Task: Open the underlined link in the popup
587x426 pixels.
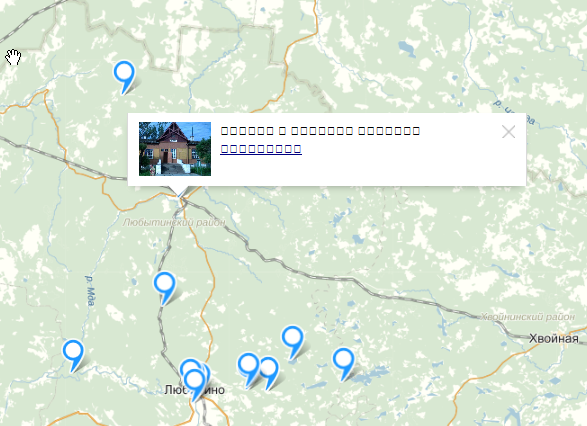Action: point(261,149)
